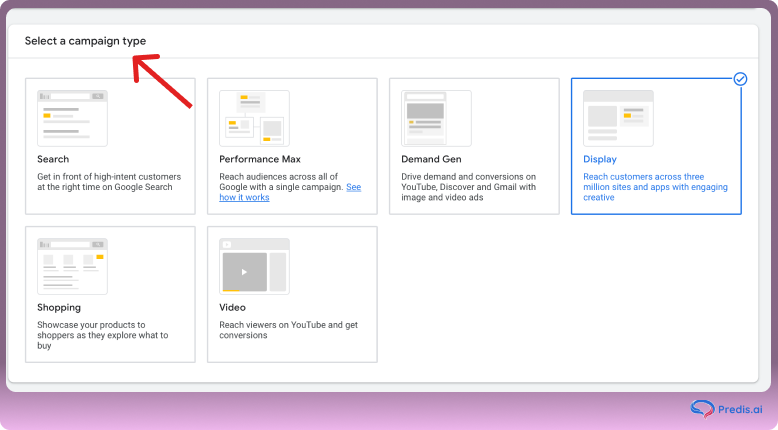Click 'Drive demand and conversions on YouTube' text
Viewport: 778px width, 430px height.
468,187
